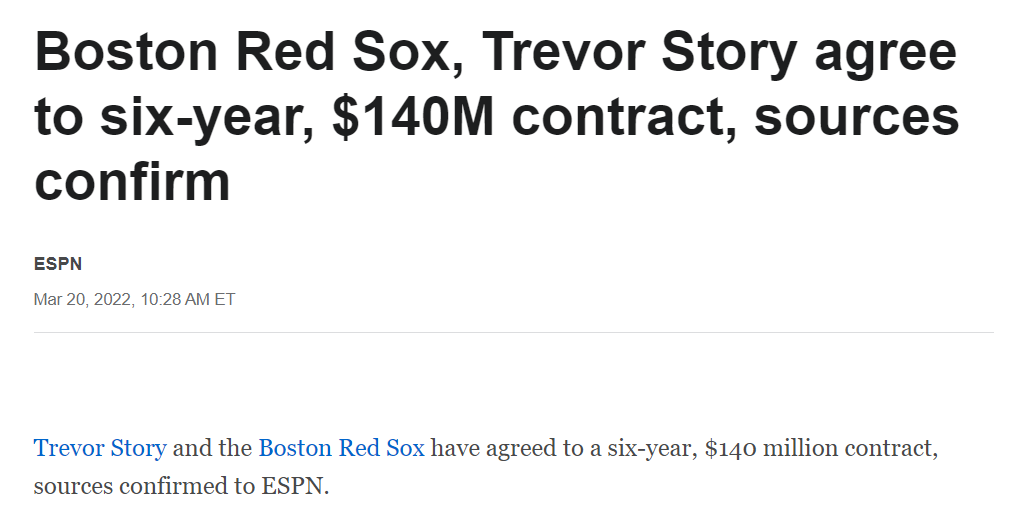Click "sources confirmed to ESPN" sentence ending
1025x513 pixels.
181,487
